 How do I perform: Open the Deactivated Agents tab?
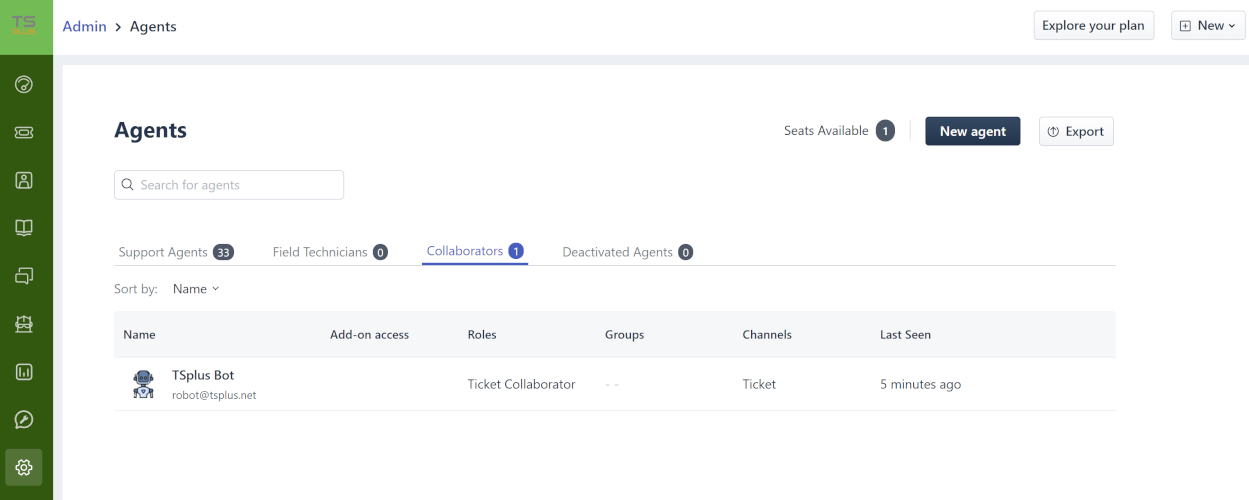coord(627,252)
